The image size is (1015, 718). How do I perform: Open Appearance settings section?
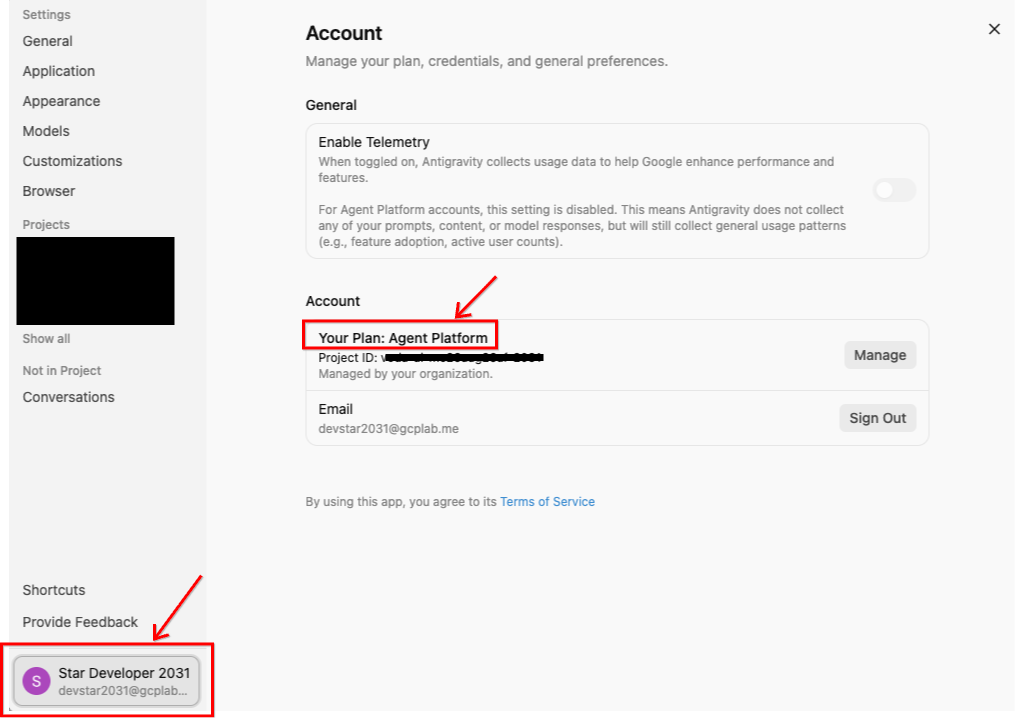61,101
